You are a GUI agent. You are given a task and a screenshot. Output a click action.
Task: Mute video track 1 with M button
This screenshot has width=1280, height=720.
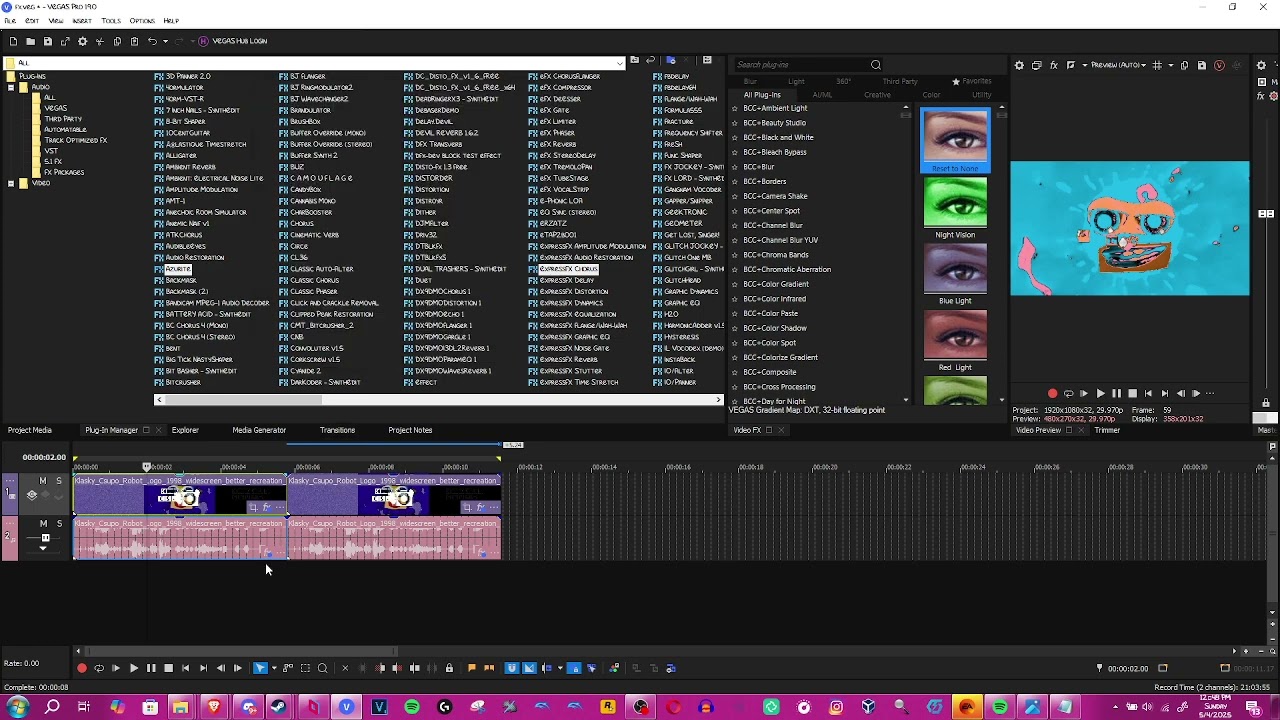click(42, 481)
